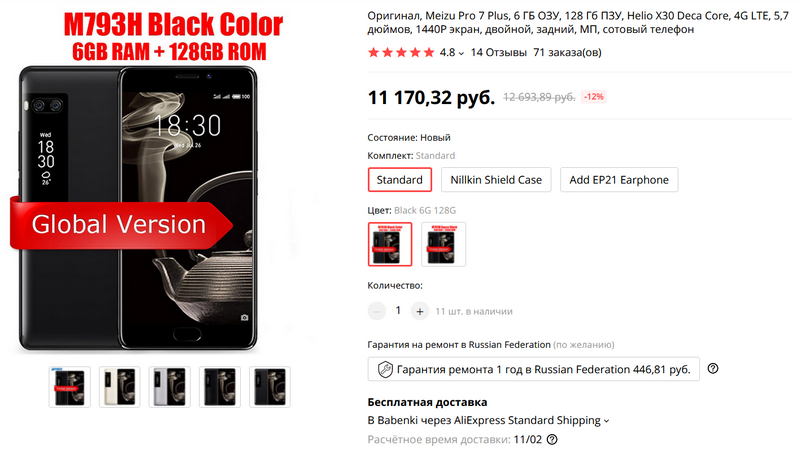This screenshot has height=453, width=800.
Task: Increase quantity with the plus button
Action: [x=419, y=311]
